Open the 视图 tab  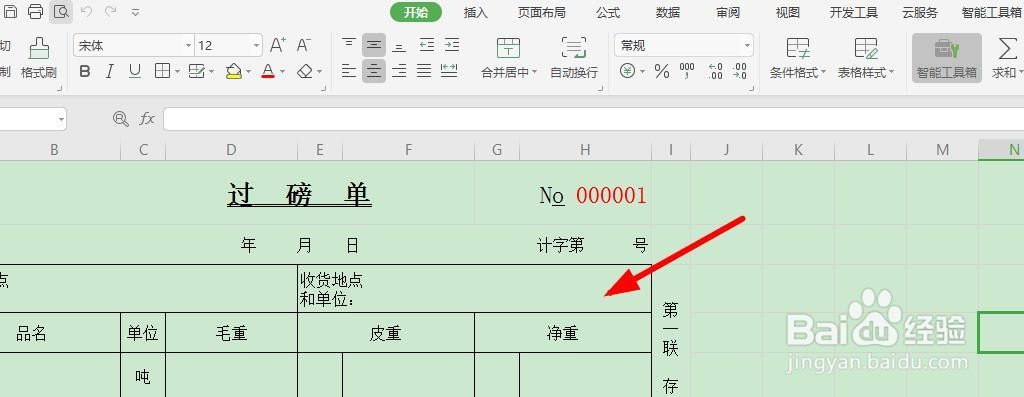pos(788,12)
